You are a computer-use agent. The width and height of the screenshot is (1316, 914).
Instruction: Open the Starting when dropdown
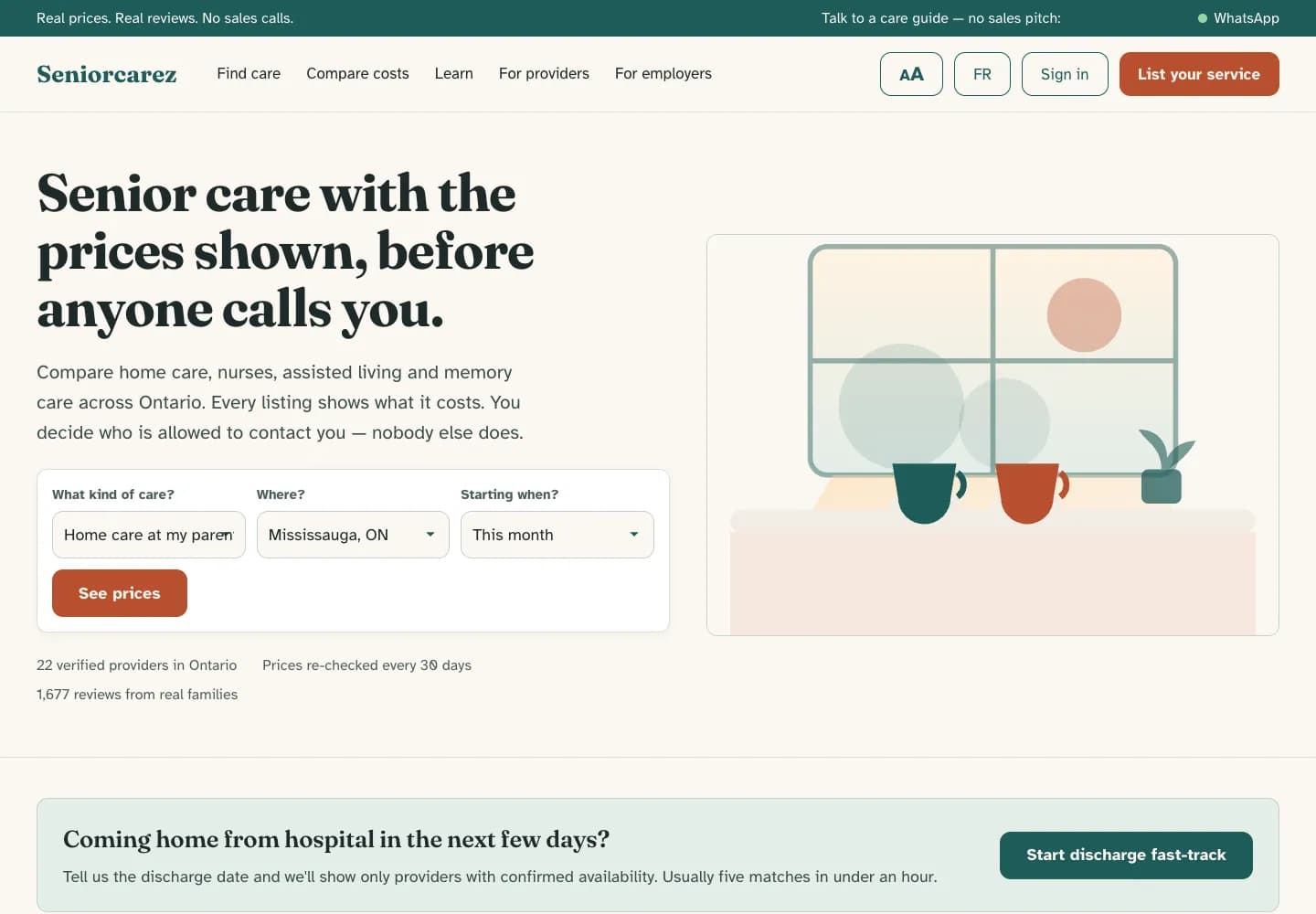click(557, 535)
